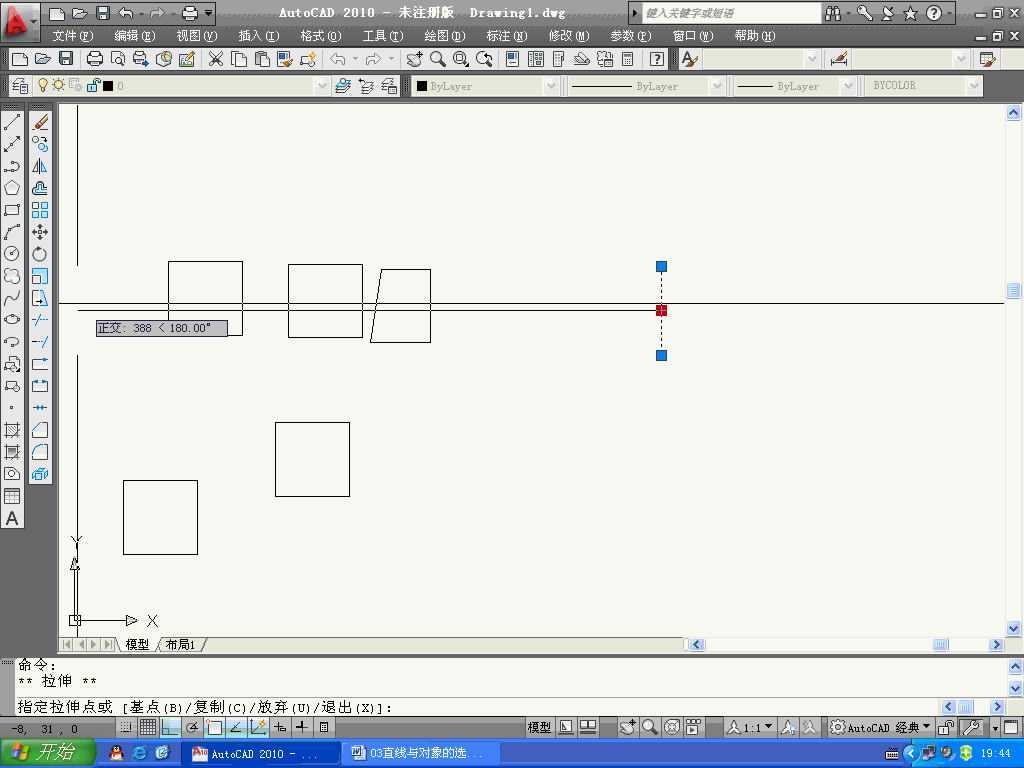This screenshot has width=1024, height=768.
Task: Open the ByLayer lineweight dropdown
Action: coord(847,86)
